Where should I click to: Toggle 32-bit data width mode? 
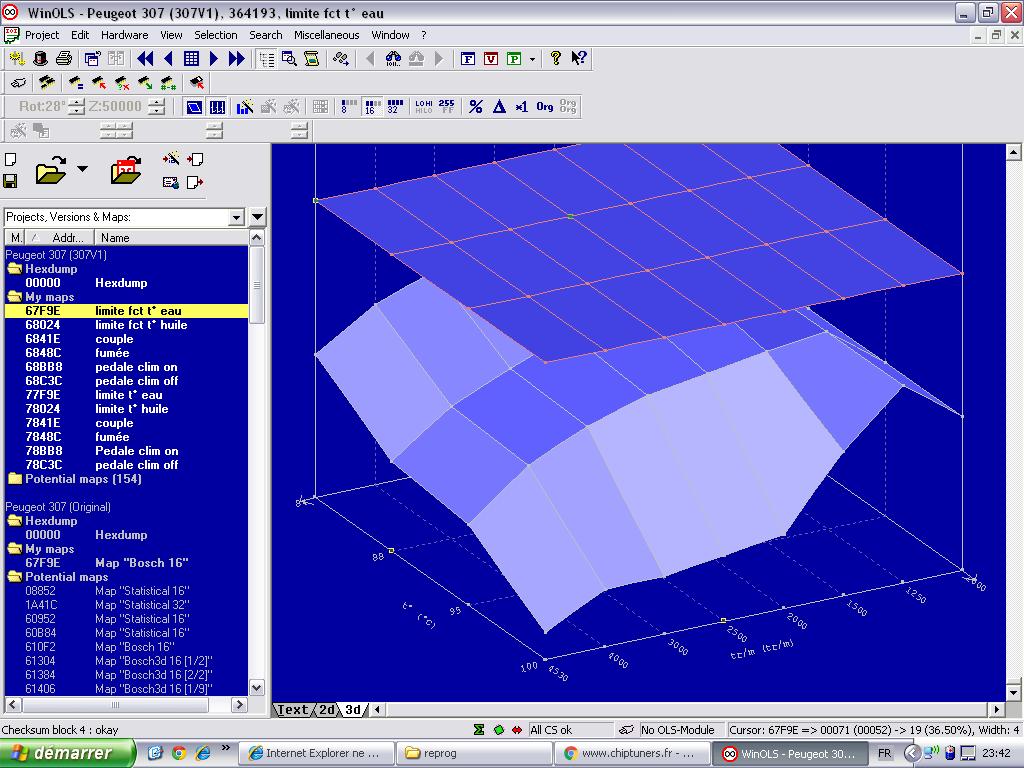[395, 107]
